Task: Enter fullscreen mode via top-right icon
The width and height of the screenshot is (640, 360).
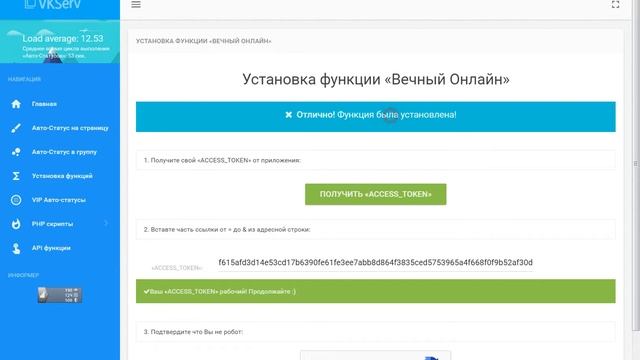Action: (616, 4)
